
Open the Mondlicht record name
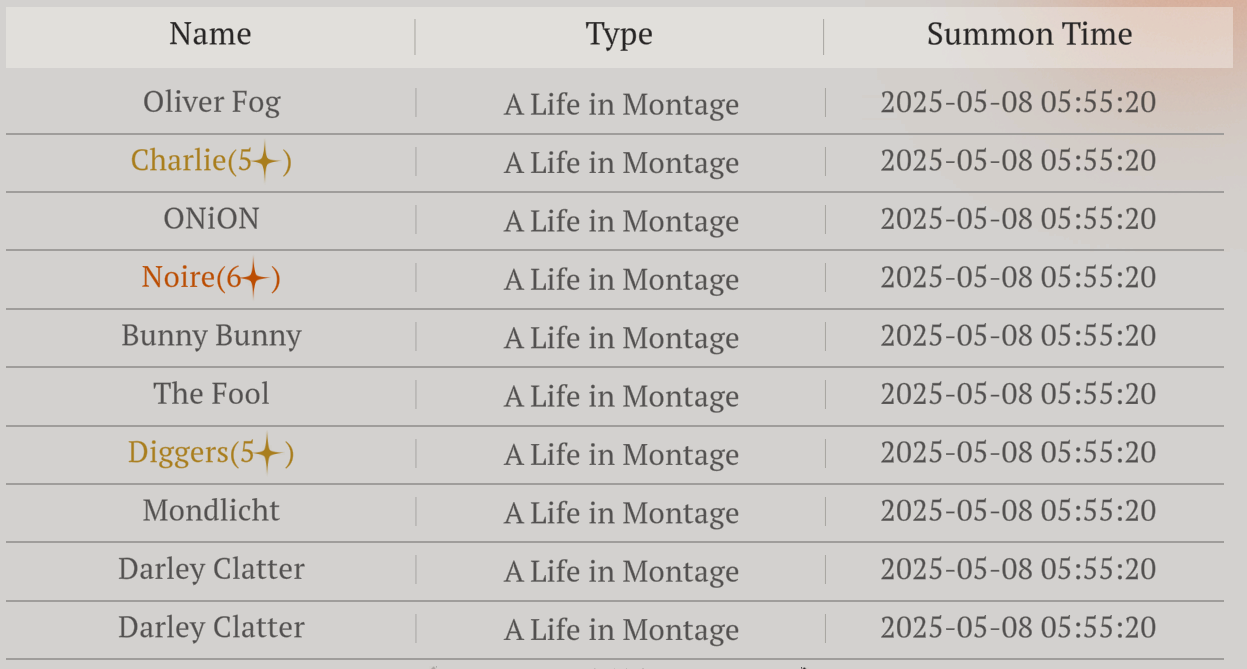tap(211, 511)
